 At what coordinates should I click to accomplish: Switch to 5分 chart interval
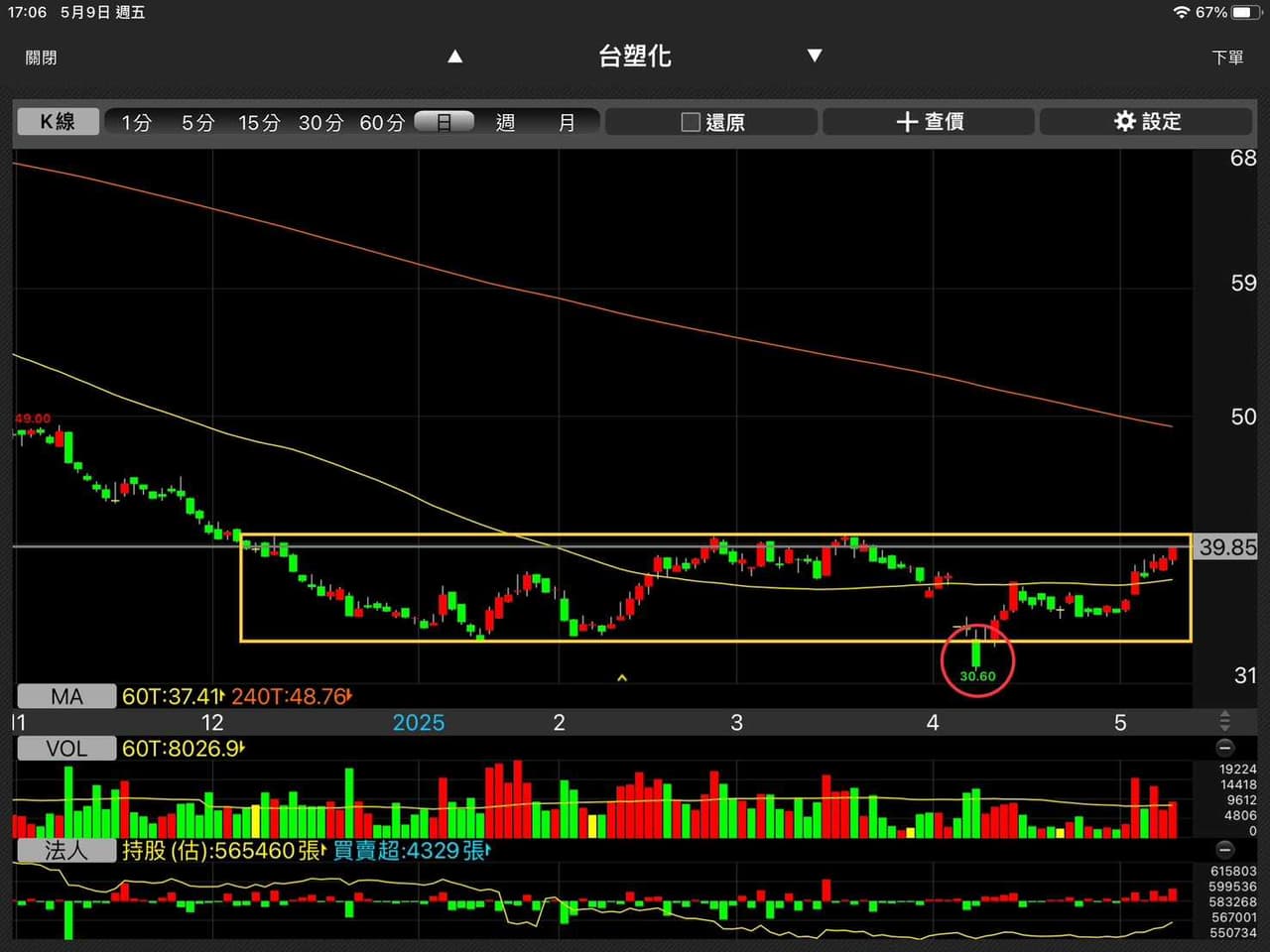click(197, 122)
